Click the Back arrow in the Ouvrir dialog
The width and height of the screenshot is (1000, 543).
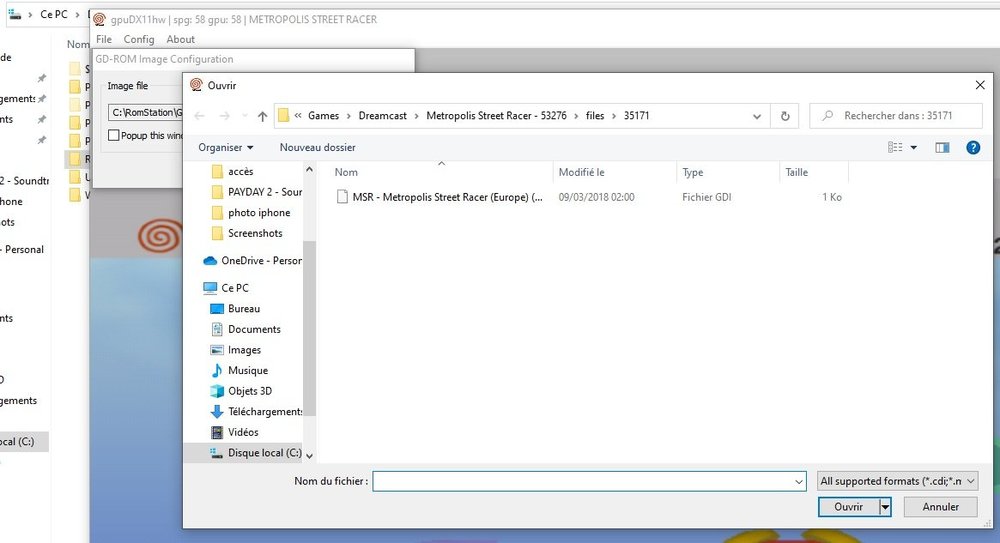pyautogui.click(x=200, y=116)
